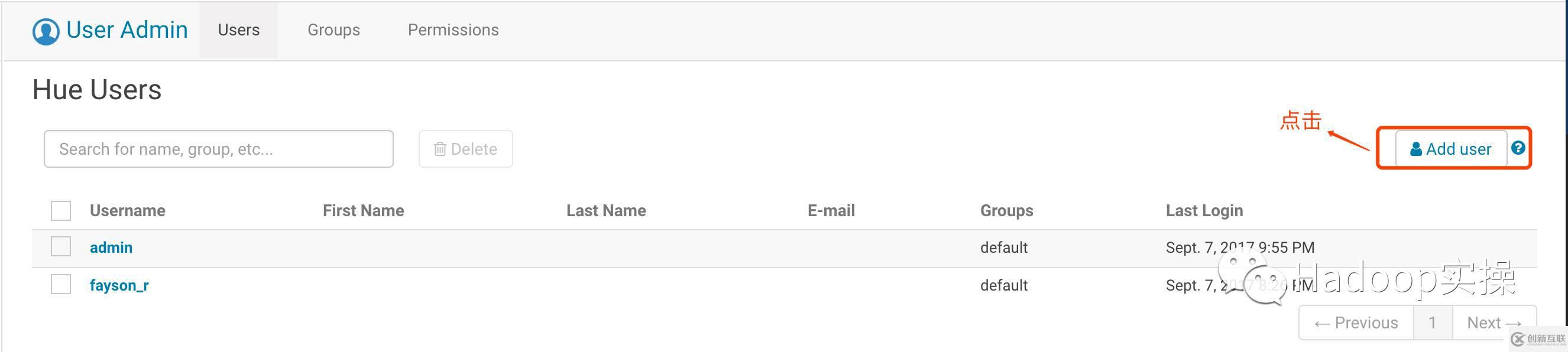Open the Permissions tab
The image size is (1568, 352).
coord(453,30)
